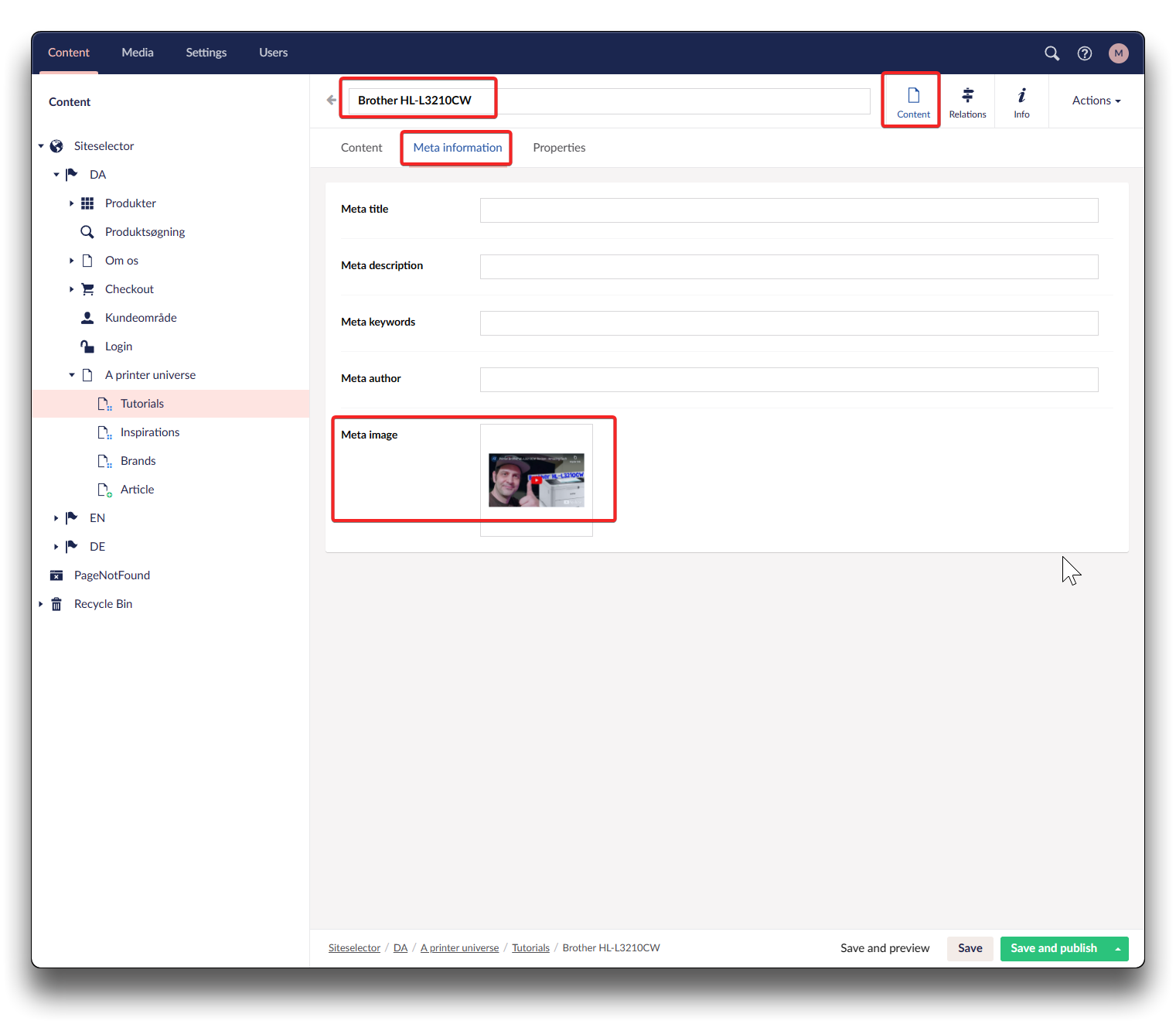Open the search magnifier in top bar
Image resolution: width=1176 pixels, height=1024 pixels.
coord(1052,53)
